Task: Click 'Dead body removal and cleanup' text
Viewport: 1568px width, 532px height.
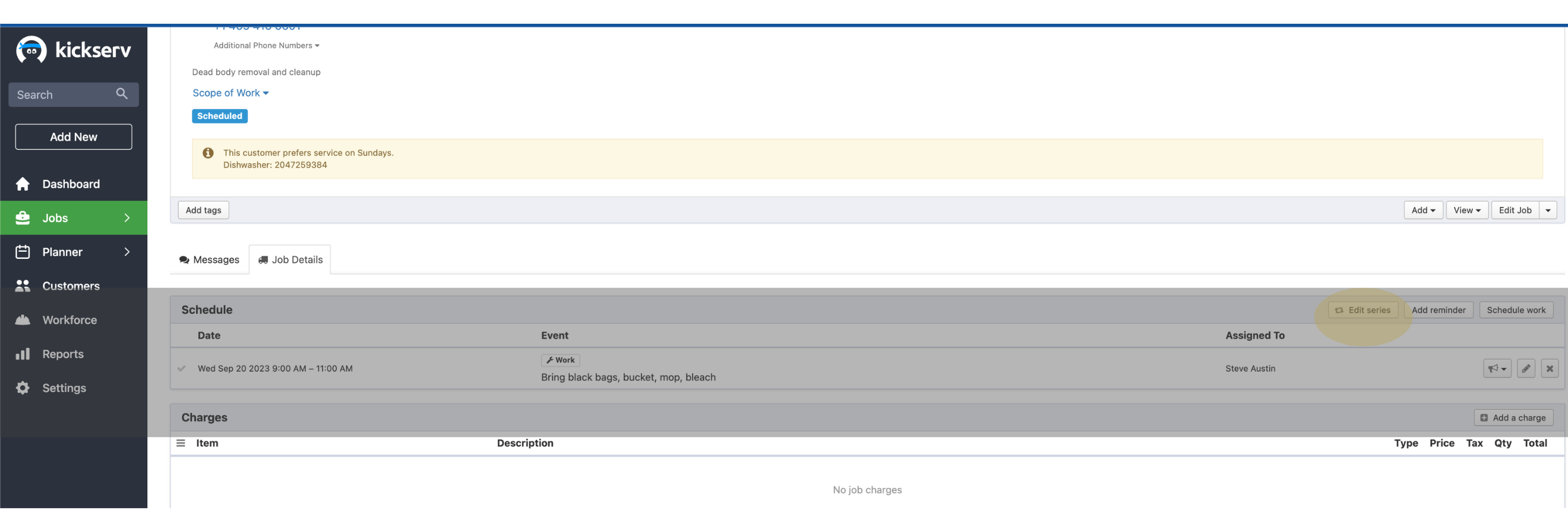Action: 256,72
